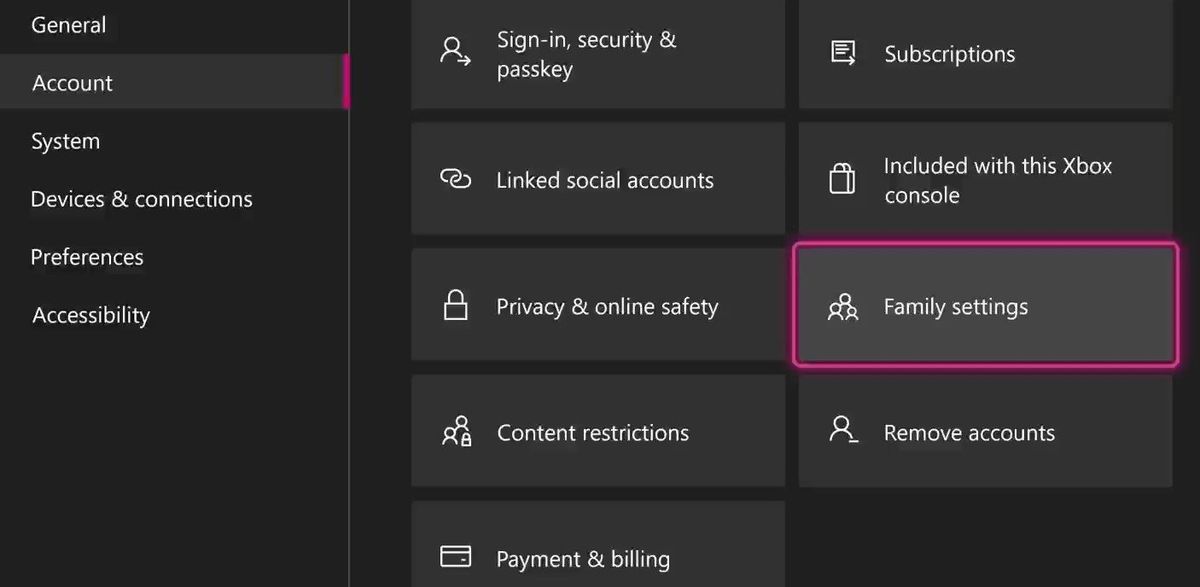This screenshot has height=587, width=1200.
Task: Switch to the General settings tab
Action: click(x=68, y=25)
